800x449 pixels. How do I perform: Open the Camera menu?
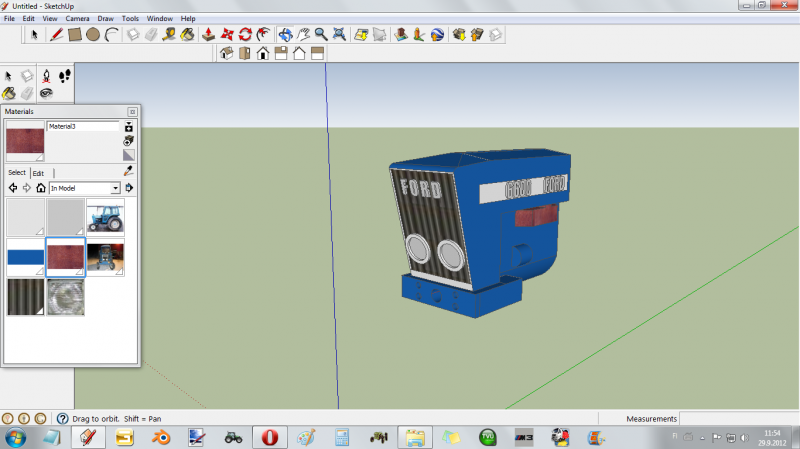[x=77, y=18]
